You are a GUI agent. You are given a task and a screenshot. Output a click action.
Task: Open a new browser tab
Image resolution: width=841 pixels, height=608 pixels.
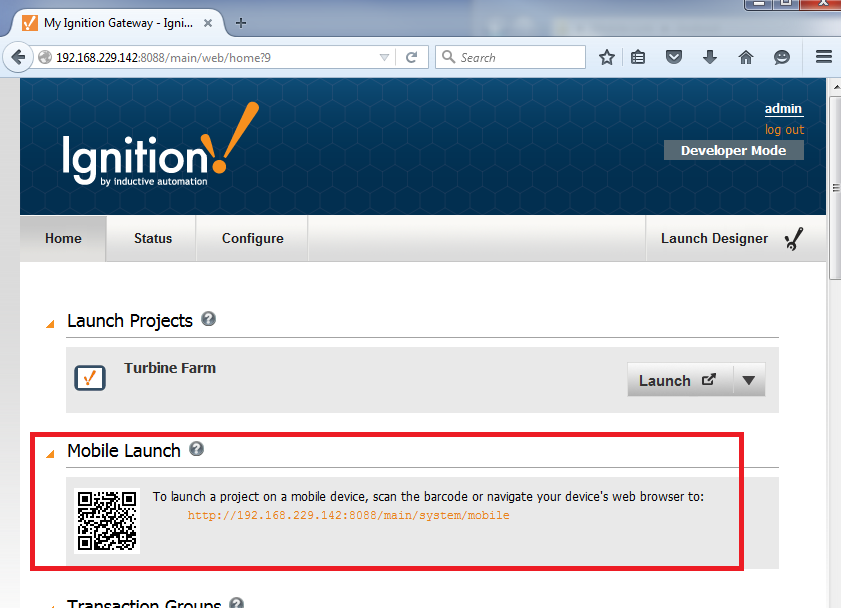[241, 23]
